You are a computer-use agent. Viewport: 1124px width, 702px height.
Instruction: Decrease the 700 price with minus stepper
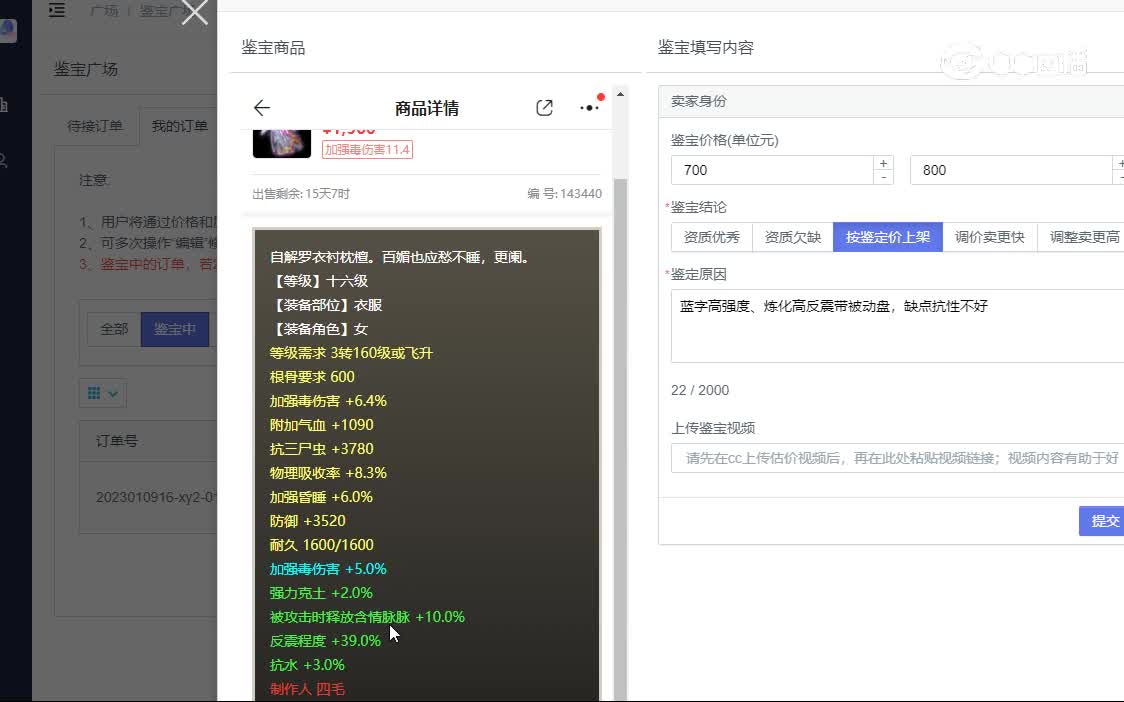tap(883, 177)
